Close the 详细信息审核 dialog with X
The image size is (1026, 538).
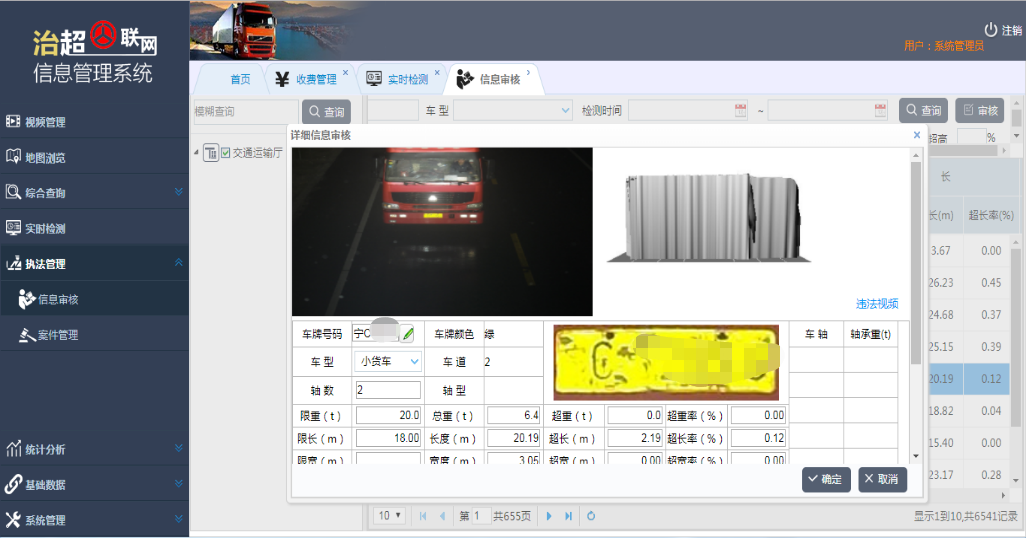(916, 134)
